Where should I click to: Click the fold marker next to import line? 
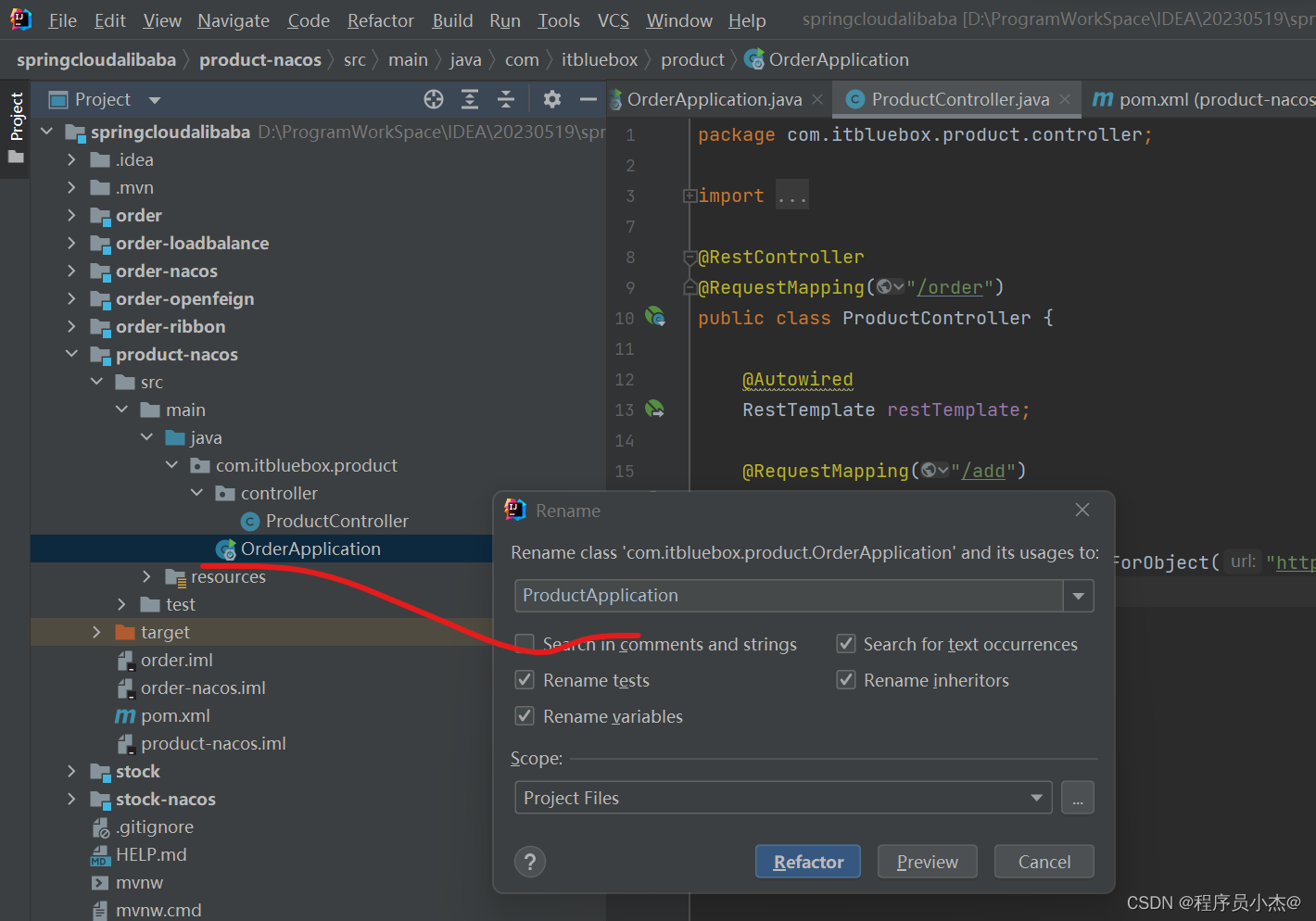689,196
